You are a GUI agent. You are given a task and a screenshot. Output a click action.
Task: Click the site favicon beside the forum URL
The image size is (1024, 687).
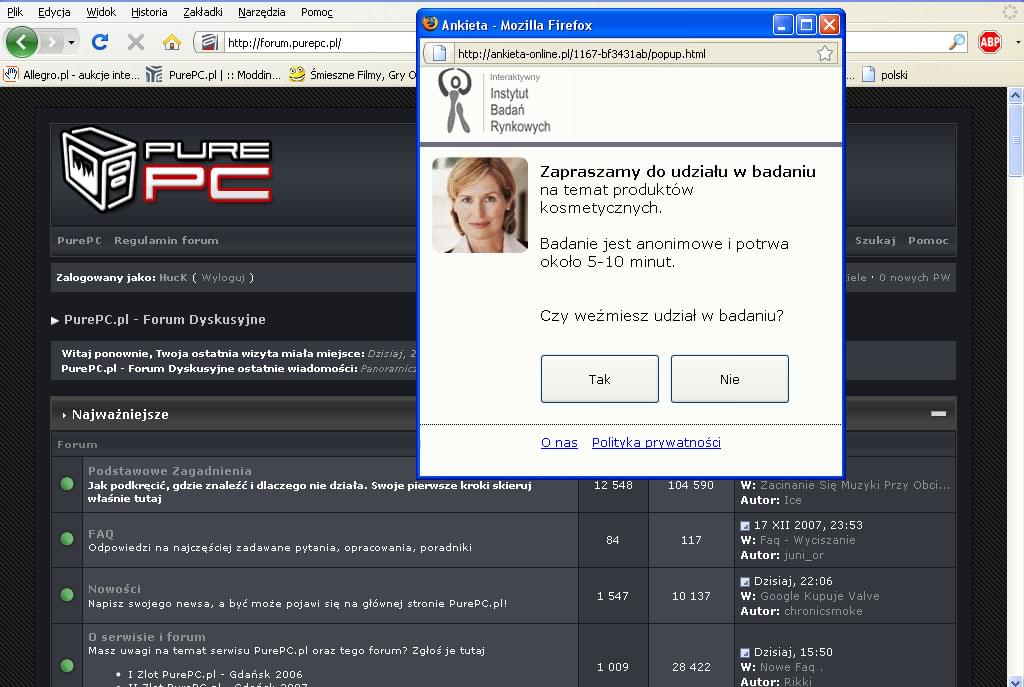click(209, 43)
